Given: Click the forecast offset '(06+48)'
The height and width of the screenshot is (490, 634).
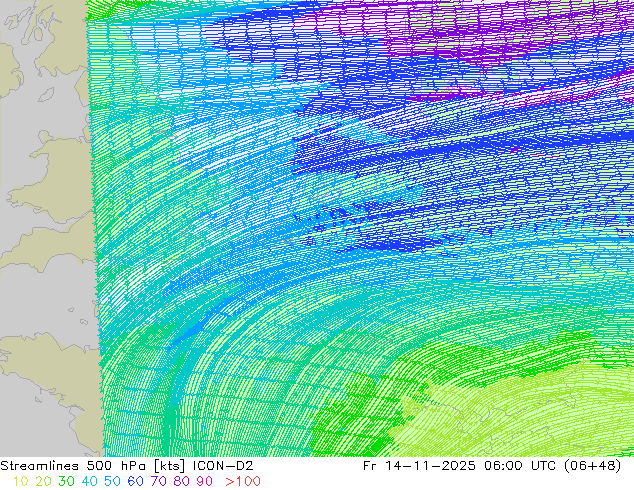Looking at the screenshot, I should click(594, 466).
